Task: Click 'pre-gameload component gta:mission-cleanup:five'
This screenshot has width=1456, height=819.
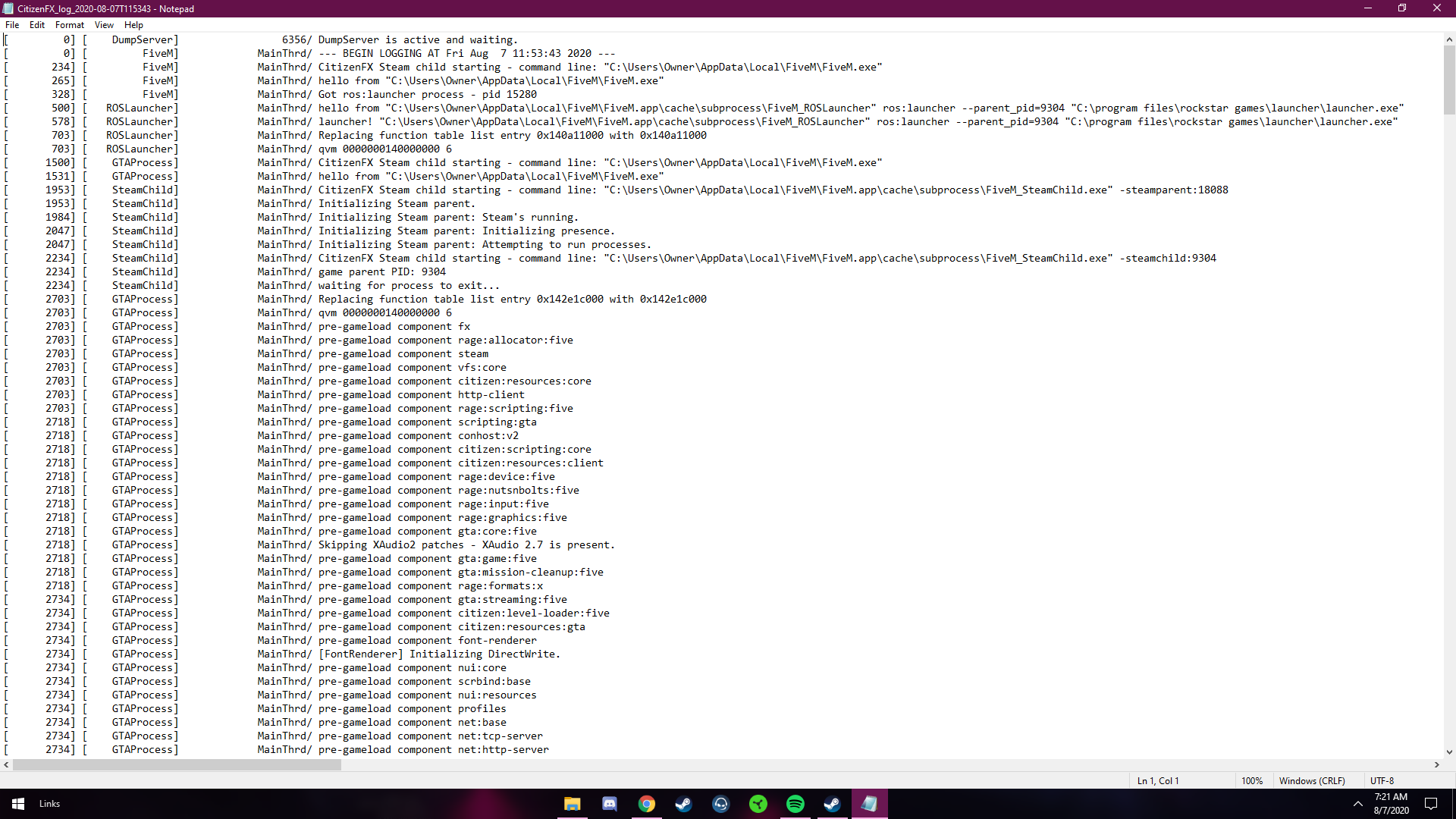Action: point(460,573)
